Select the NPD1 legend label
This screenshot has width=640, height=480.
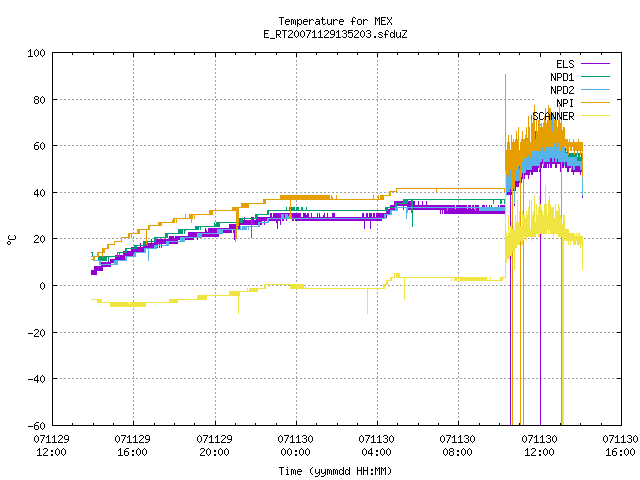[x=562, y=77]
